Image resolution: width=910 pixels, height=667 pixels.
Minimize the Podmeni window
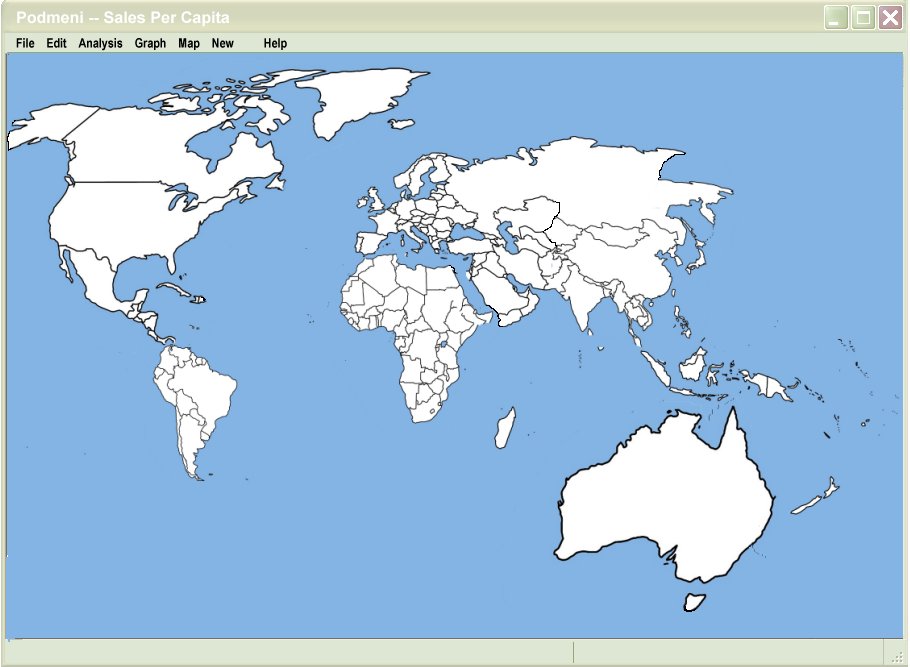[x=836, y=17]
